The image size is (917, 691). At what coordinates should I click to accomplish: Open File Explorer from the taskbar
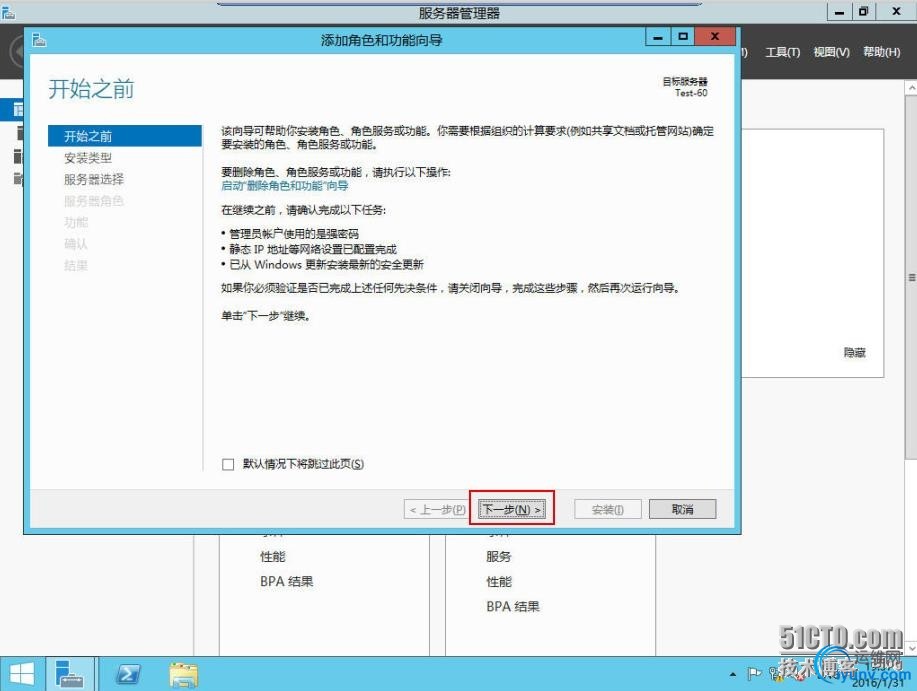[x=184, y=674]
